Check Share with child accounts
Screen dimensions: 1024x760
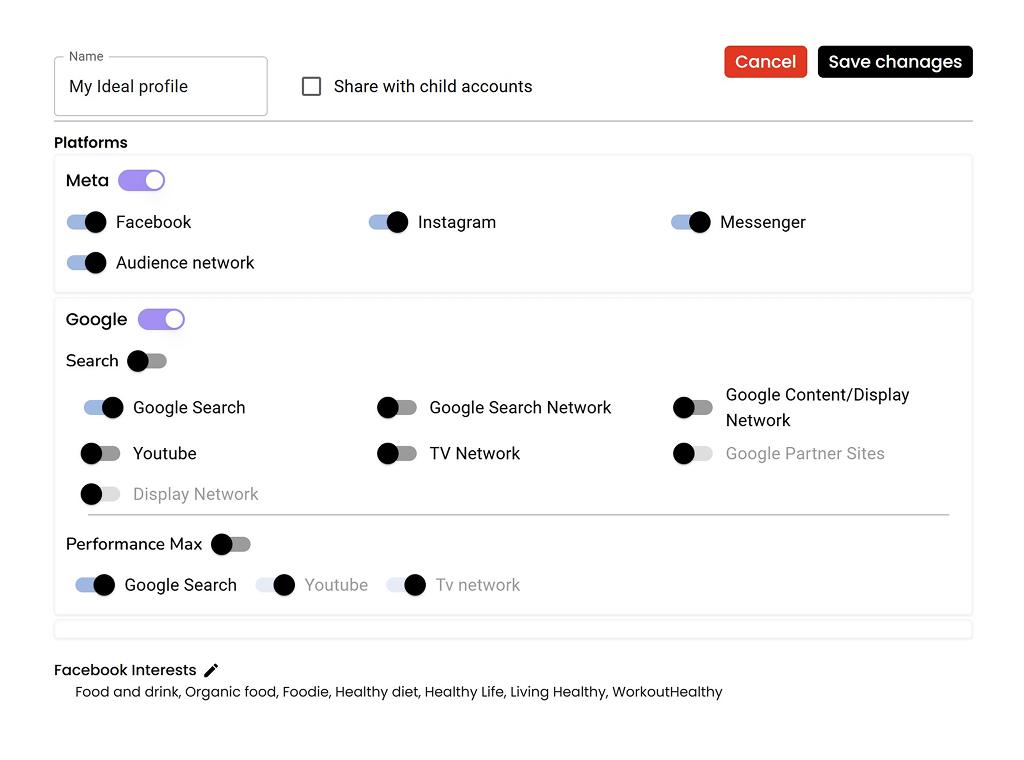pos(311,86)
